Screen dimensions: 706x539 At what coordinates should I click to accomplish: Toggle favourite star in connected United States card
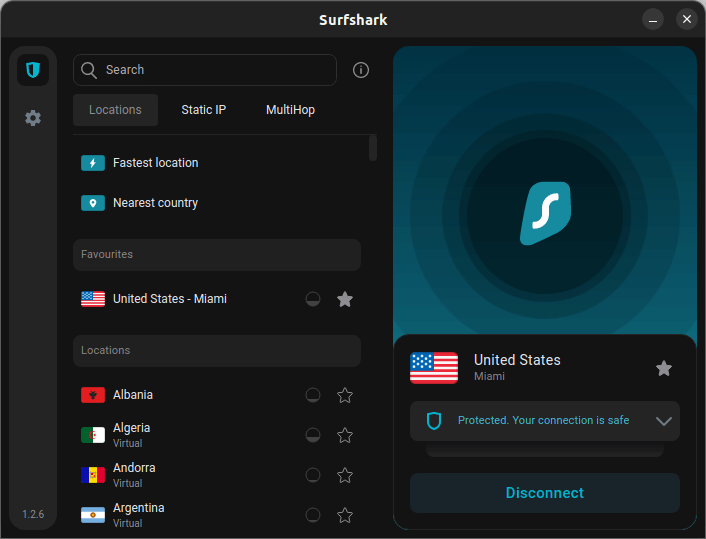[x=664, y=368]
